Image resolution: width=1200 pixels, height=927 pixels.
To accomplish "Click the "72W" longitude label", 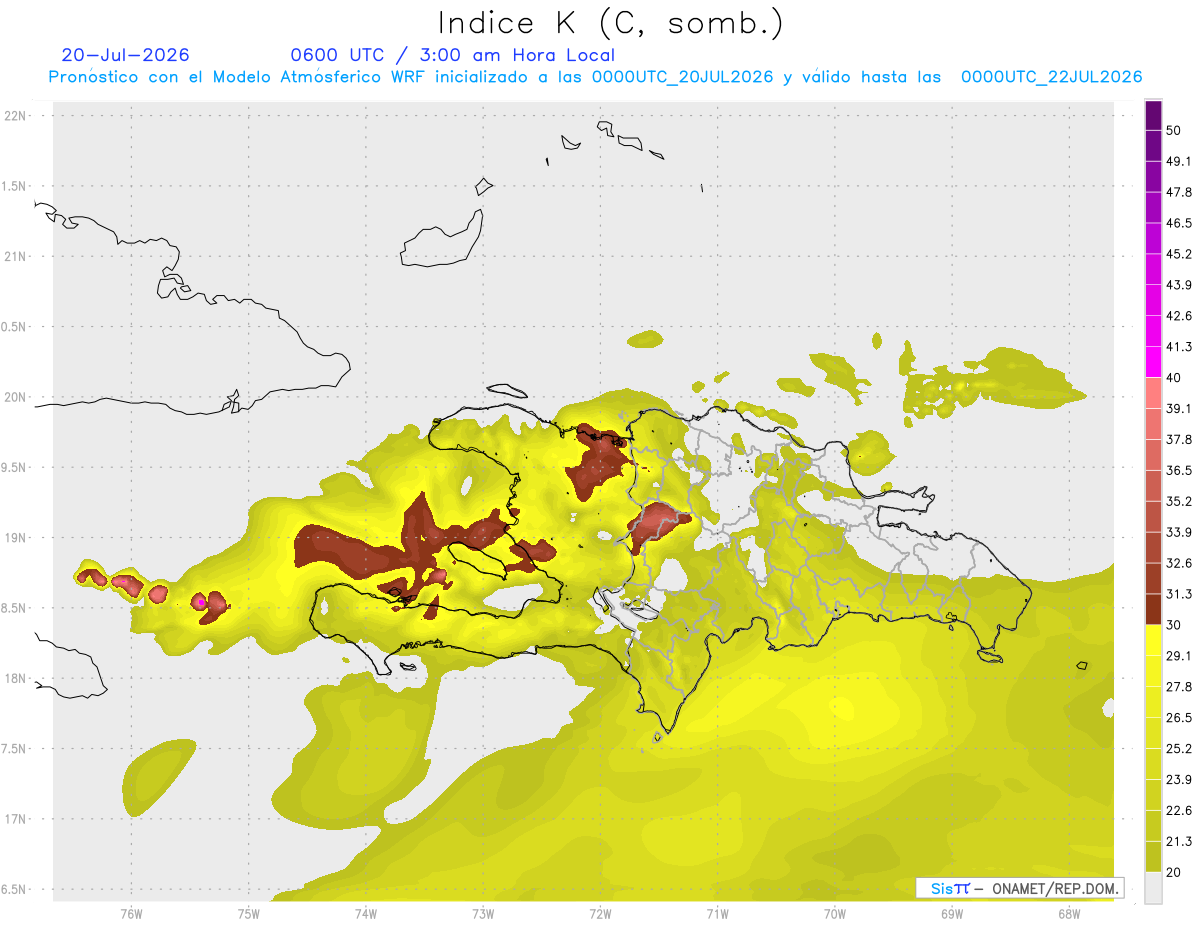I will [x=600, y=914].
